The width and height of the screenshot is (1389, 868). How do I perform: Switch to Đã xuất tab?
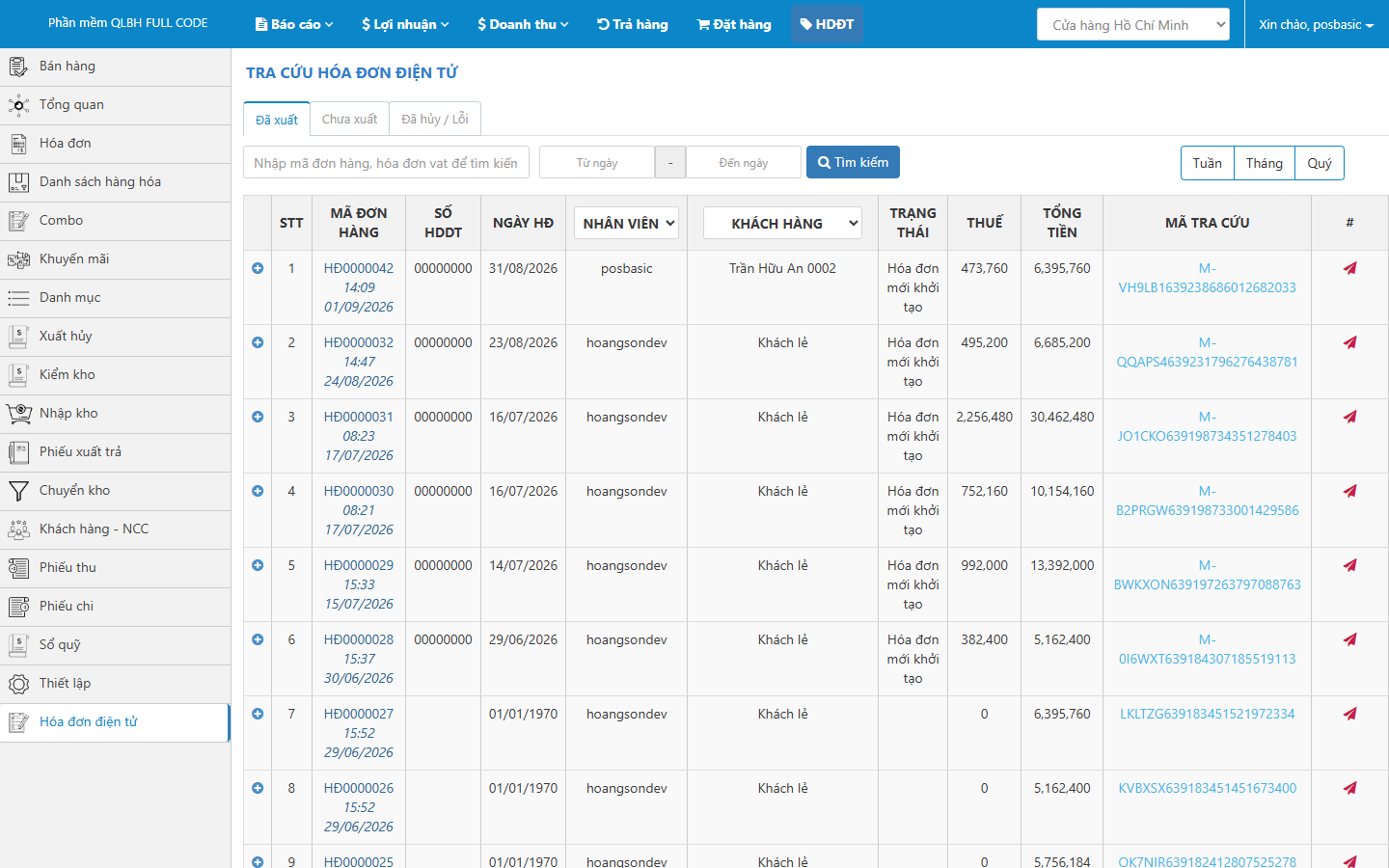(277, 120)
